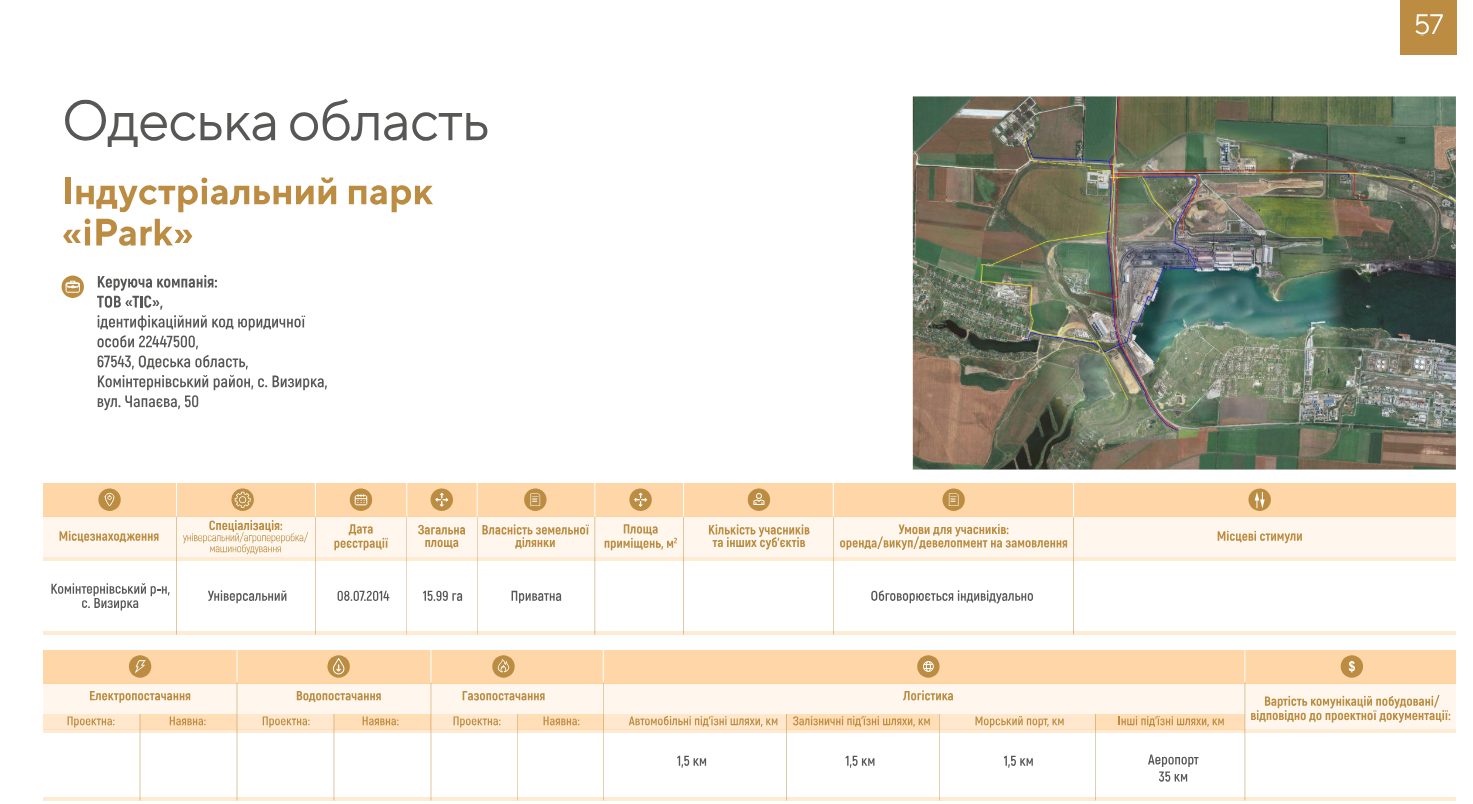1473x804 pixels.
Task: Click Наявна under Електропостачання
Action: 187,721
